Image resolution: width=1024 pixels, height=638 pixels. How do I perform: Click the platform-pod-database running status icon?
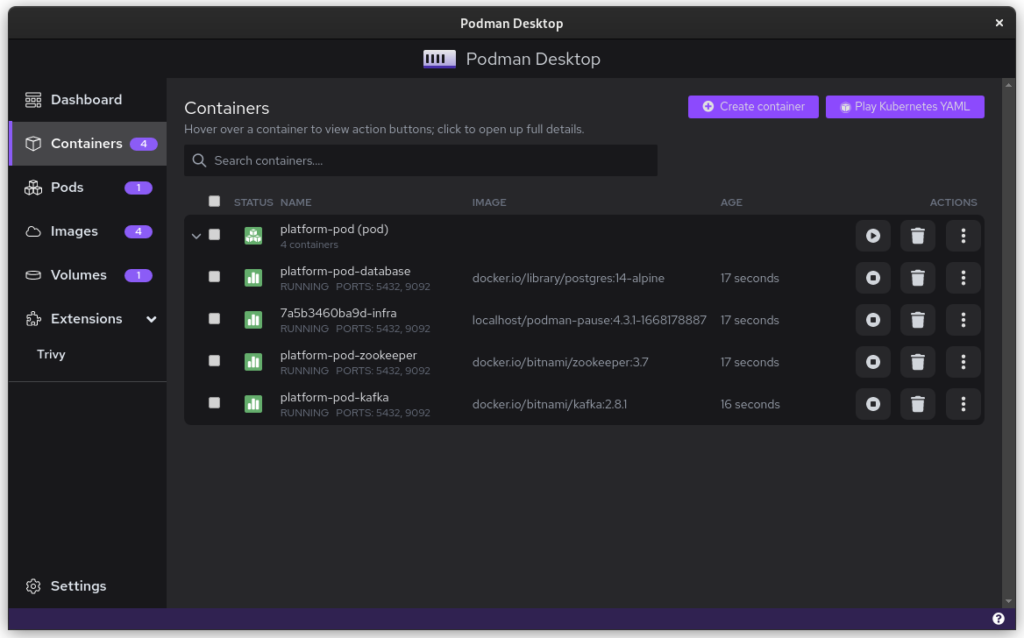253,278
